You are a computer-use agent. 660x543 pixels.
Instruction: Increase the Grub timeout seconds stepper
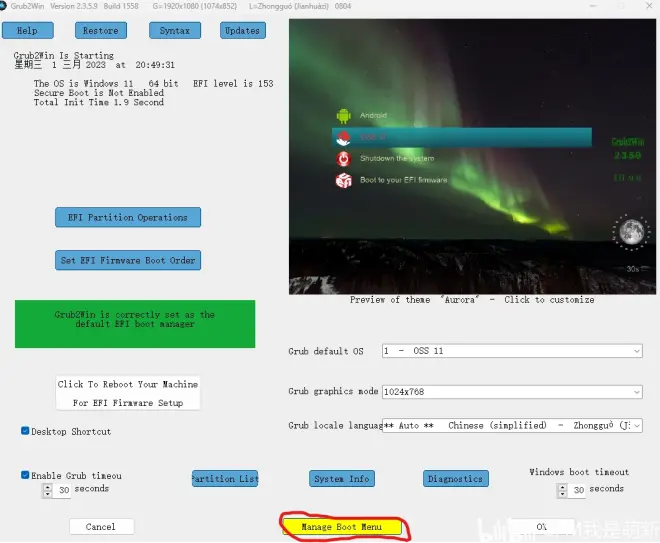click(48, 487)
